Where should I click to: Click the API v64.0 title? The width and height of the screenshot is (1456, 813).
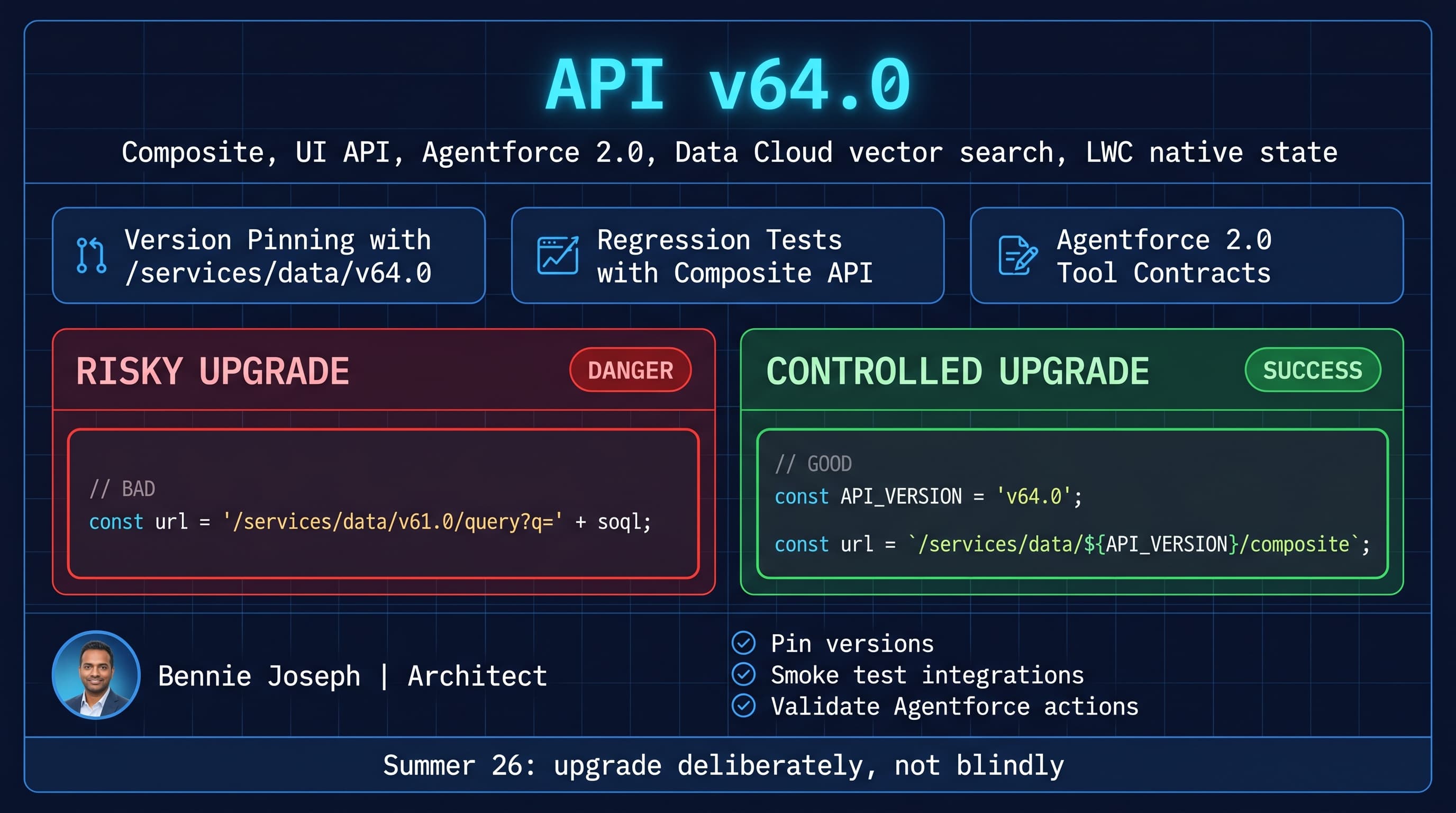click(x=728, y=85)
